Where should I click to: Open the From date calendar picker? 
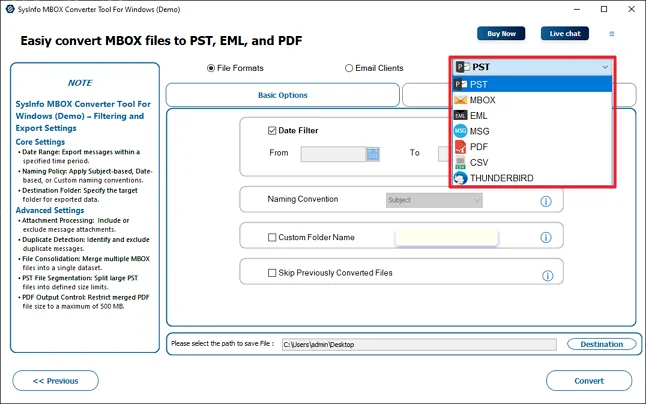click(373, 154)
